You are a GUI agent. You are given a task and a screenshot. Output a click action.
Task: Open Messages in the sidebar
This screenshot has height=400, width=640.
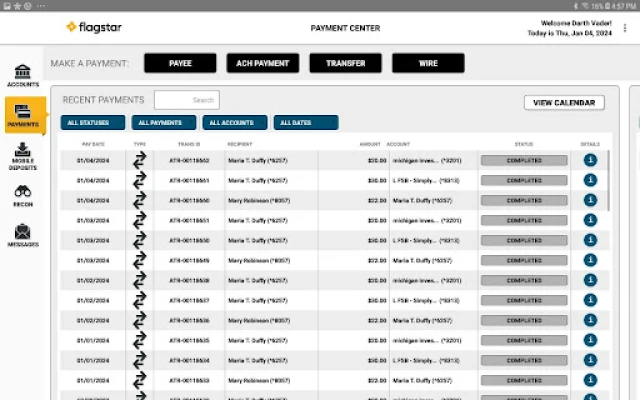[x=22, y=236]
